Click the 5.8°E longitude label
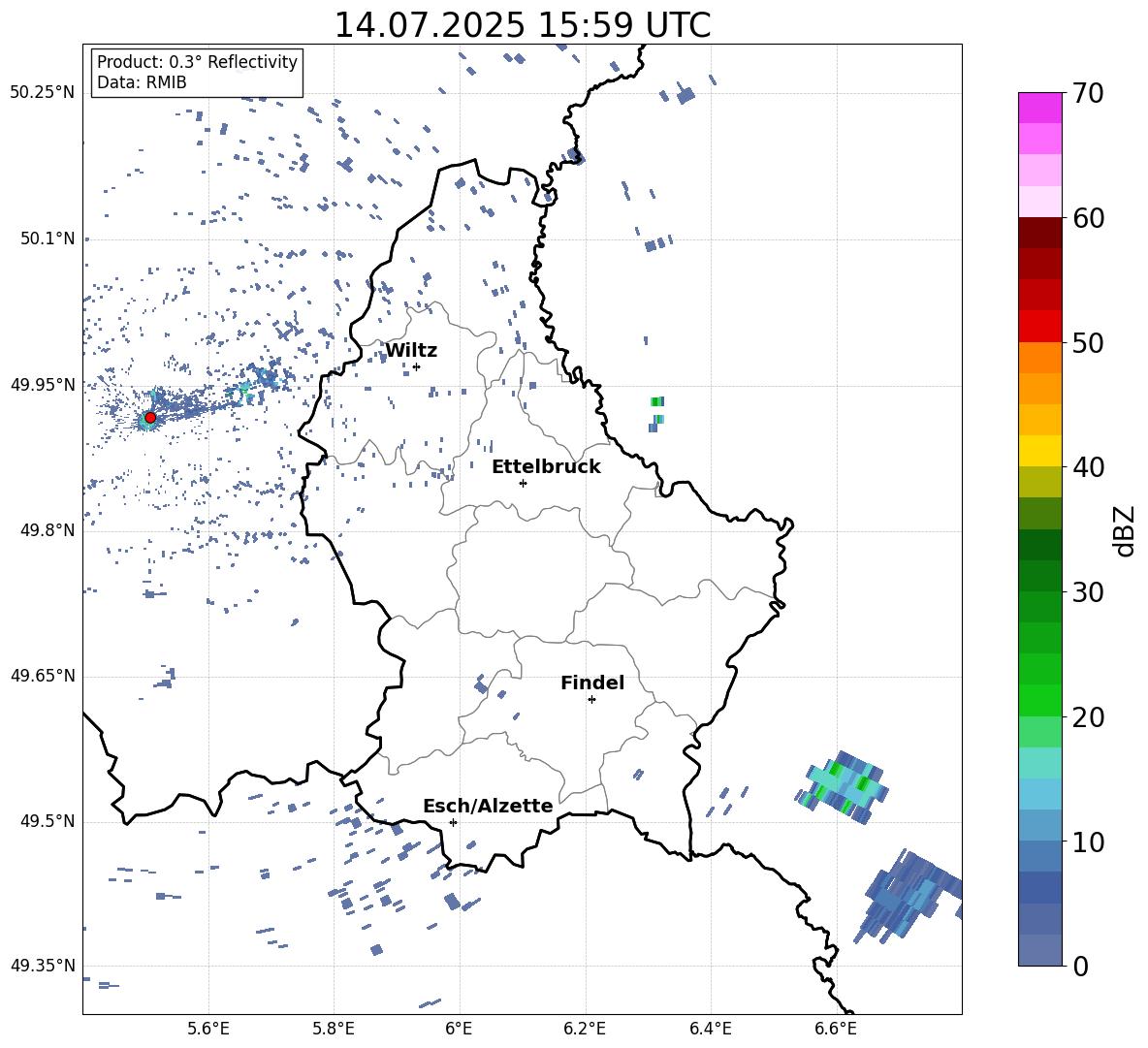This screenshot has width=1148, height=1048. coord(334,1029)
